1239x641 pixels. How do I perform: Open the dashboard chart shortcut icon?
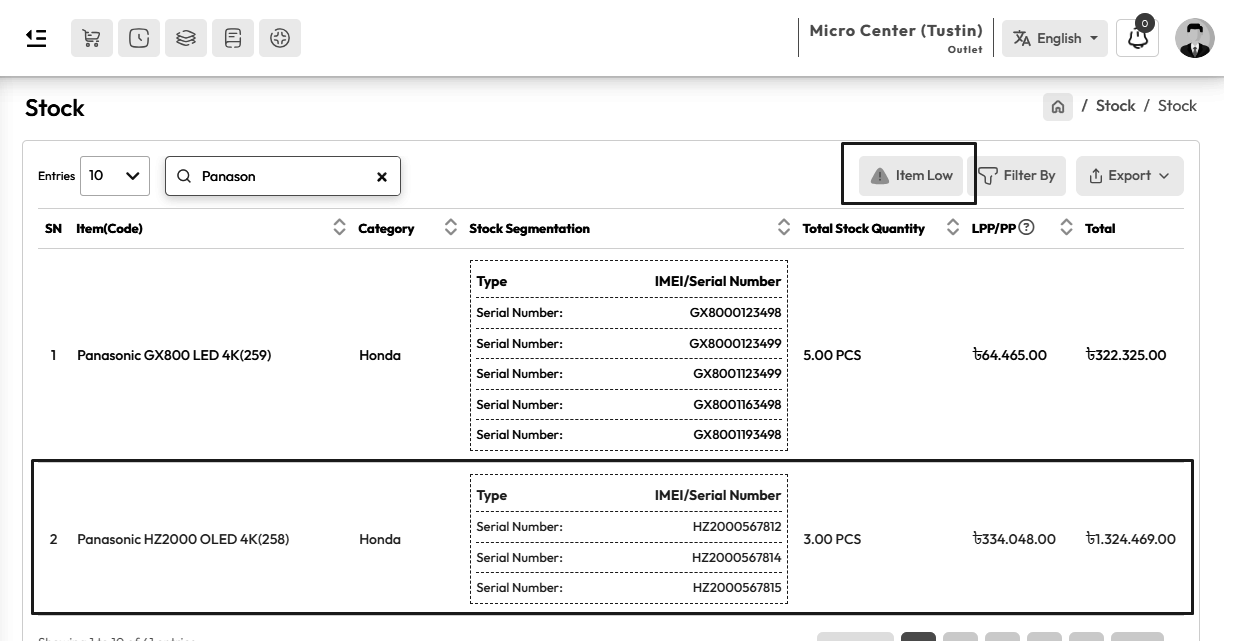[x=280, y=38]
